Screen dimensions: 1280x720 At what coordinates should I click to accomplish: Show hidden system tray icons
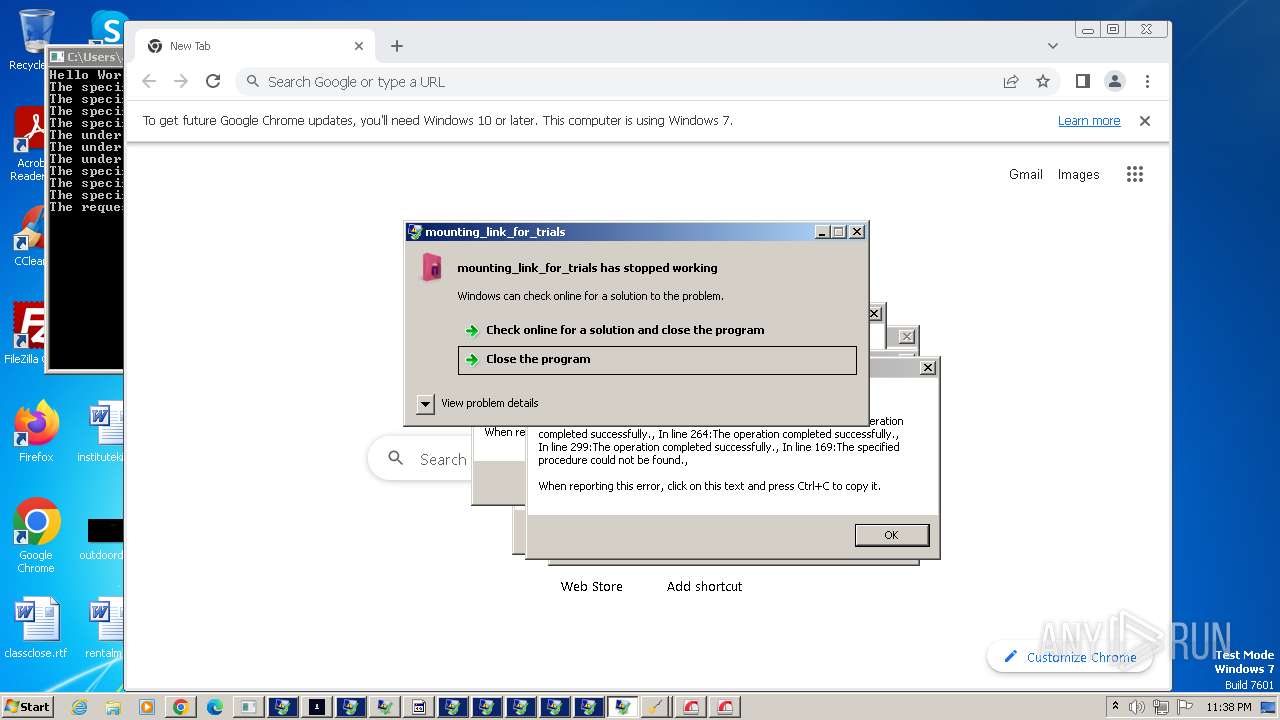click(1115, 707)
